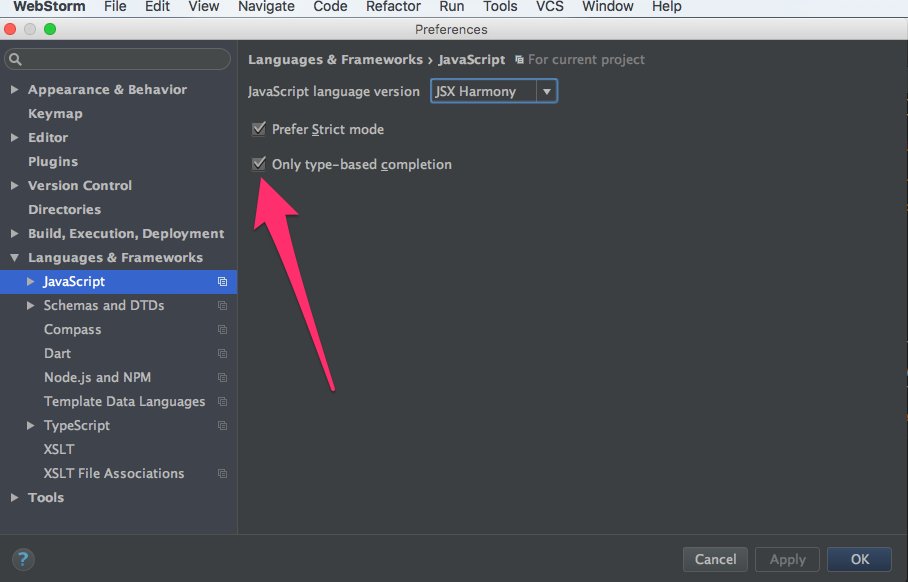Open the View menu
The image size is (908, 582).
(204, 7)
